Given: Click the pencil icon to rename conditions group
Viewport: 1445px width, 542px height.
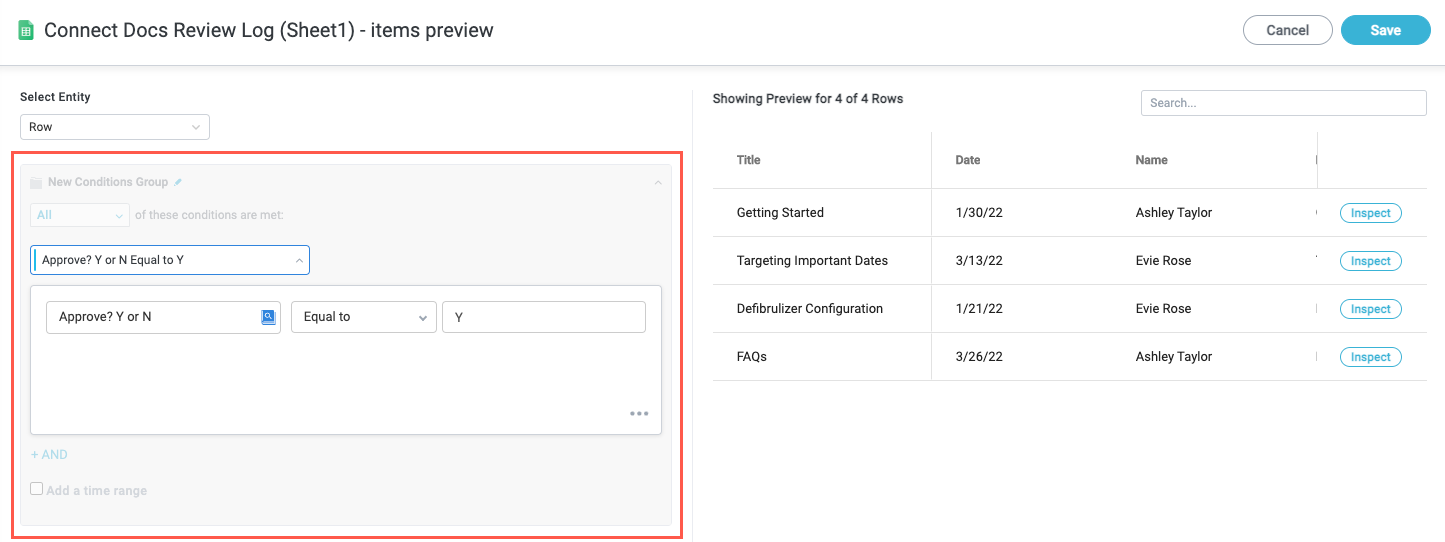Looking at the screenshot, I should click(x=178, y=182).
